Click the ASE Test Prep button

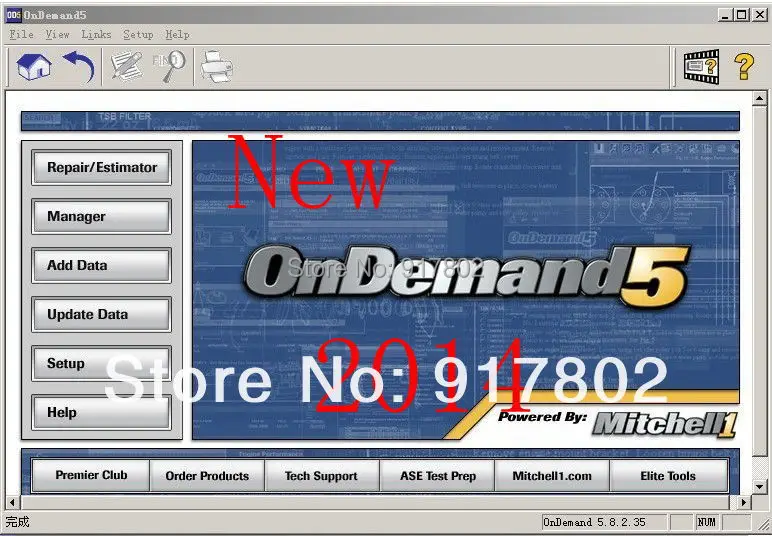(437, 475)
